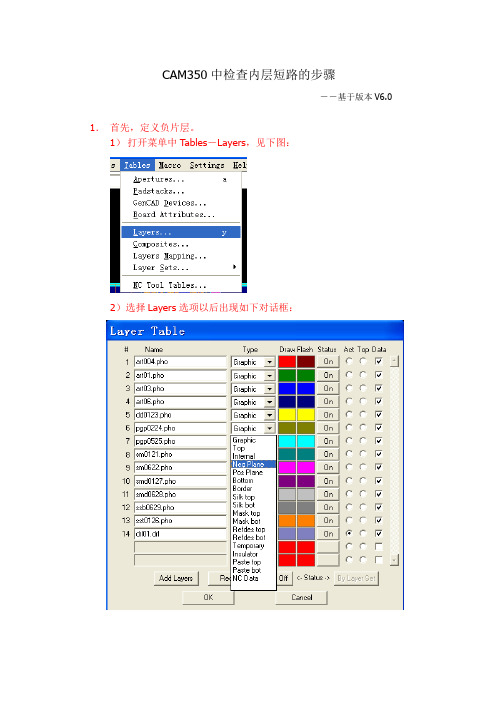The width and height of the screenshot is (496, 702).
Task: Open Type dropdown for art004.pho
Action: (269, 362)
